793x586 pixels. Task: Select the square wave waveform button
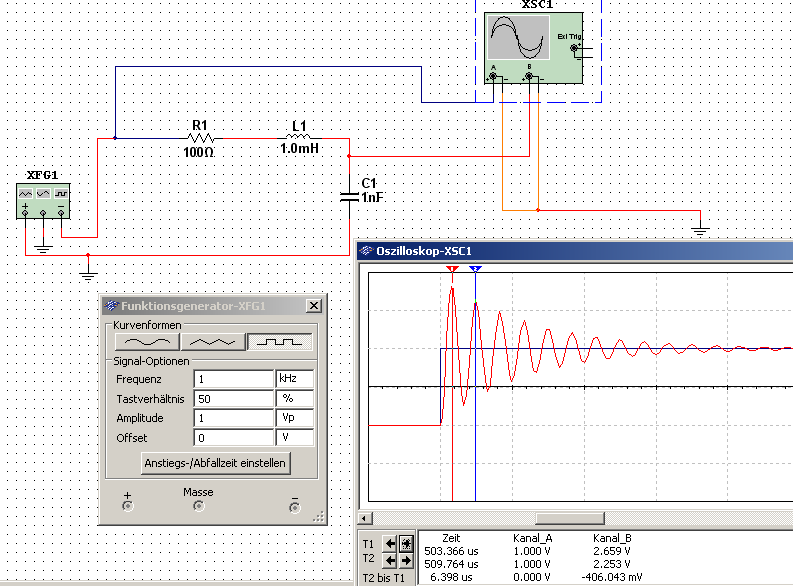click(x=280, y=341)
